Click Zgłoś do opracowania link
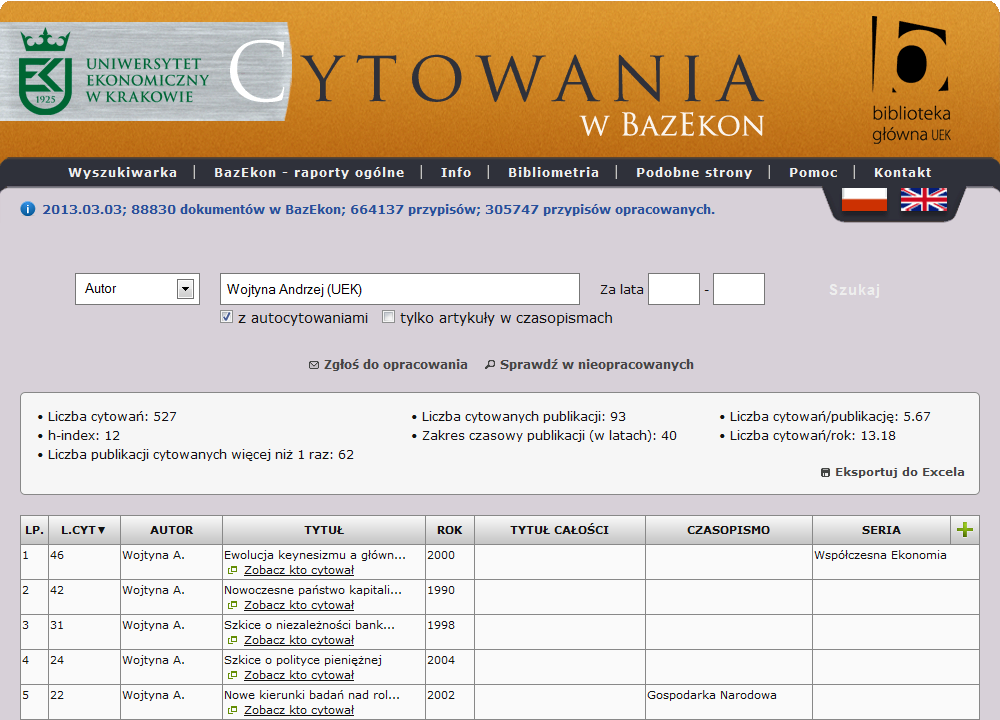1000x720 pixels. coord(395,365)
